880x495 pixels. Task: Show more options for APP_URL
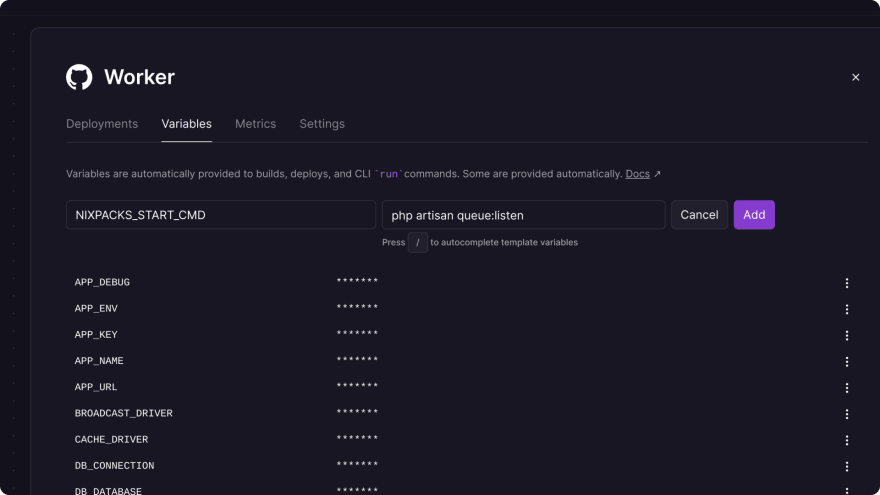pyautogui.click(x=847, y=387)
